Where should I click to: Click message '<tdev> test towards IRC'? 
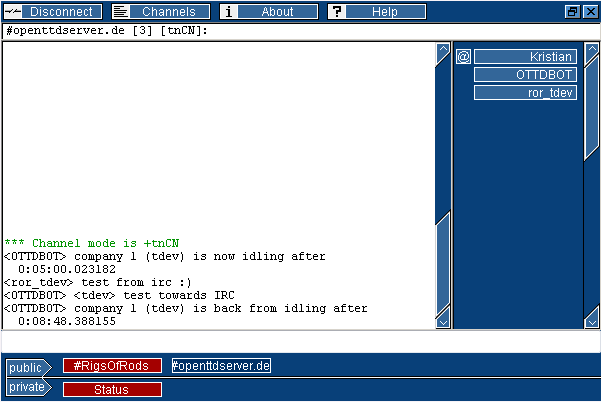(154, 295)
